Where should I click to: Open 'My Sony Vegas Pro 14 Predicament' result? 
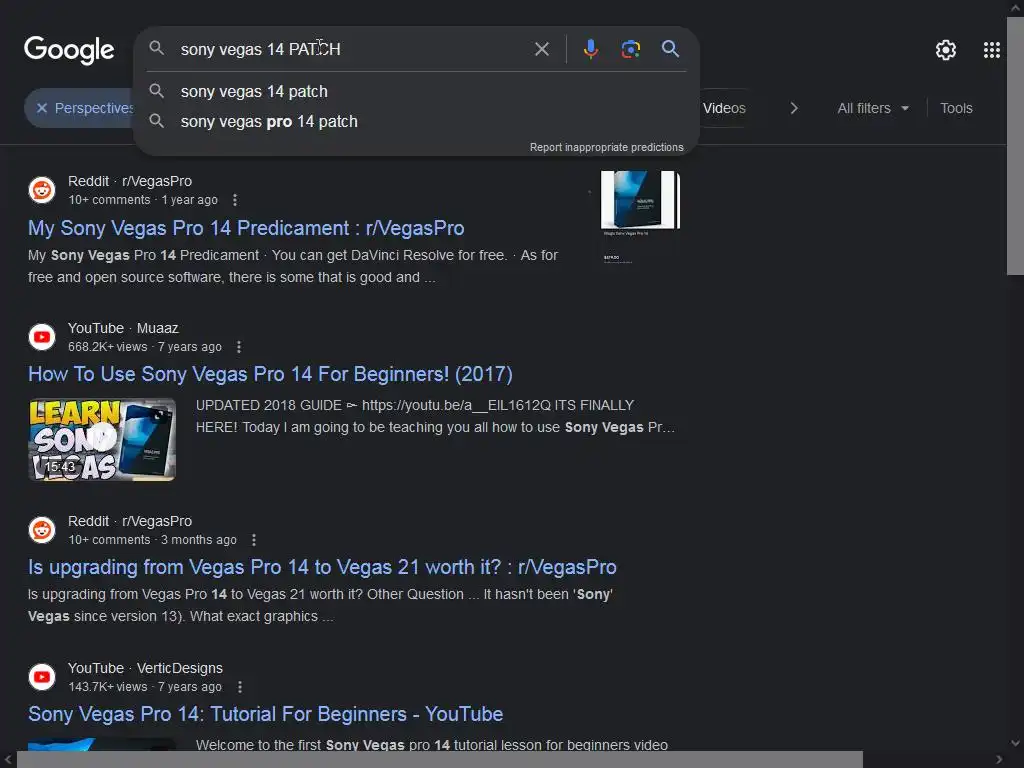coord(246,228)
